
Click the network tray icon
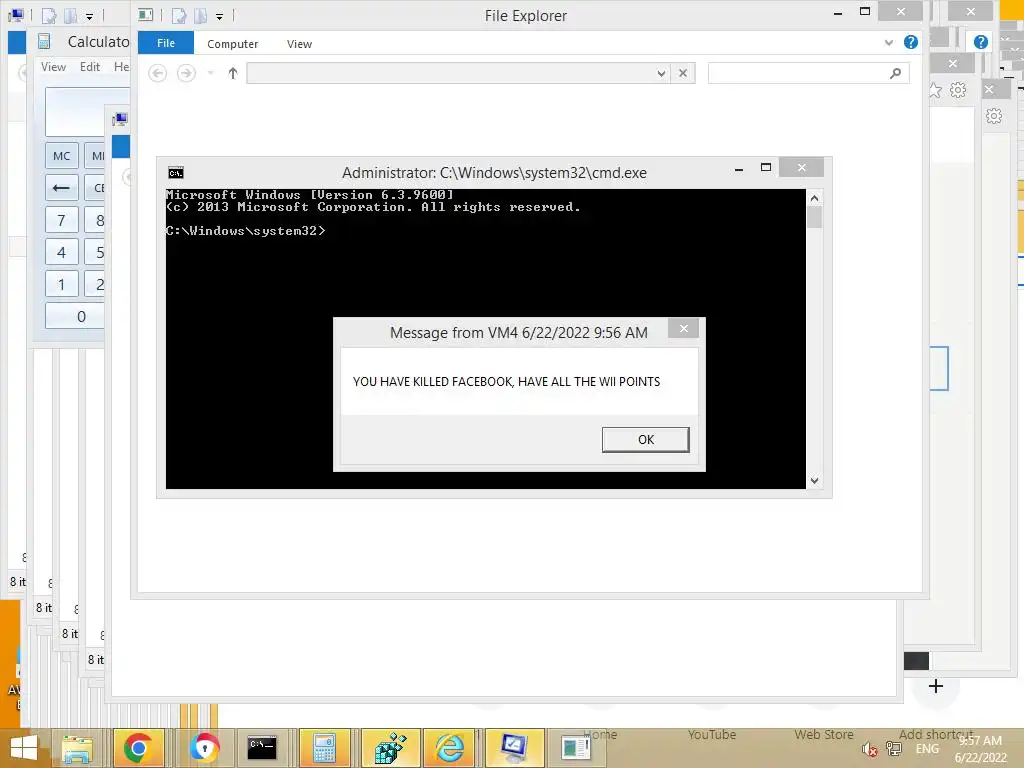(x=893, y=749)
